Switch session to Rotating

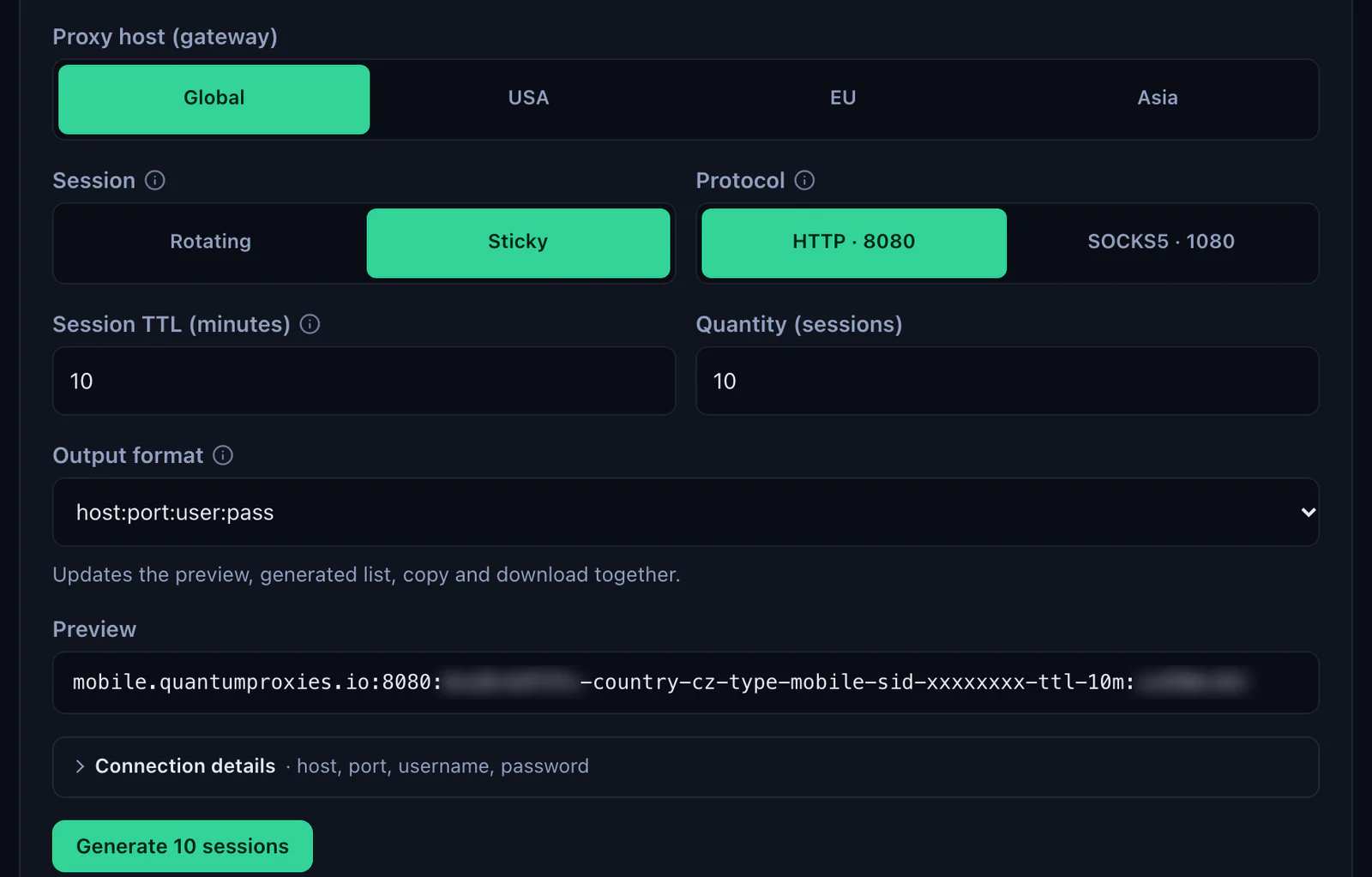pos(211,243)
